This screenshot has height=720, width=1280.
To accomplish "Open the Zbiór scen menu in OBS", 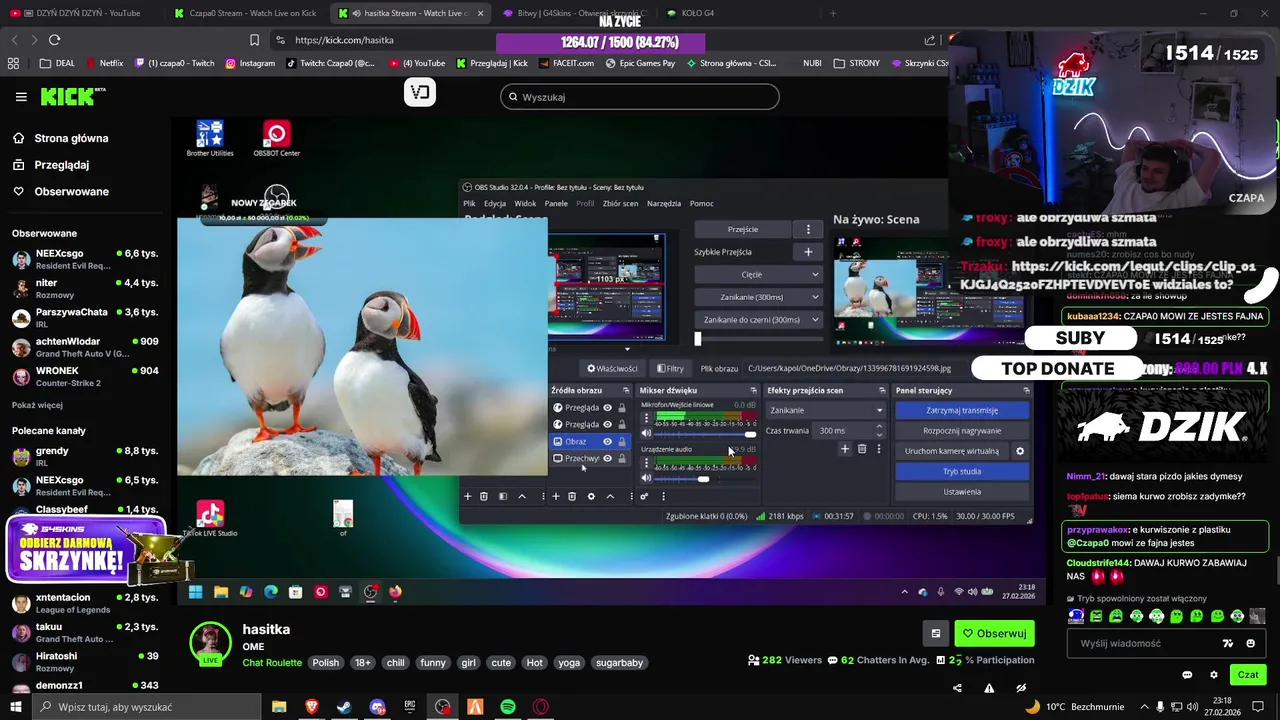I will coord(620,203).
